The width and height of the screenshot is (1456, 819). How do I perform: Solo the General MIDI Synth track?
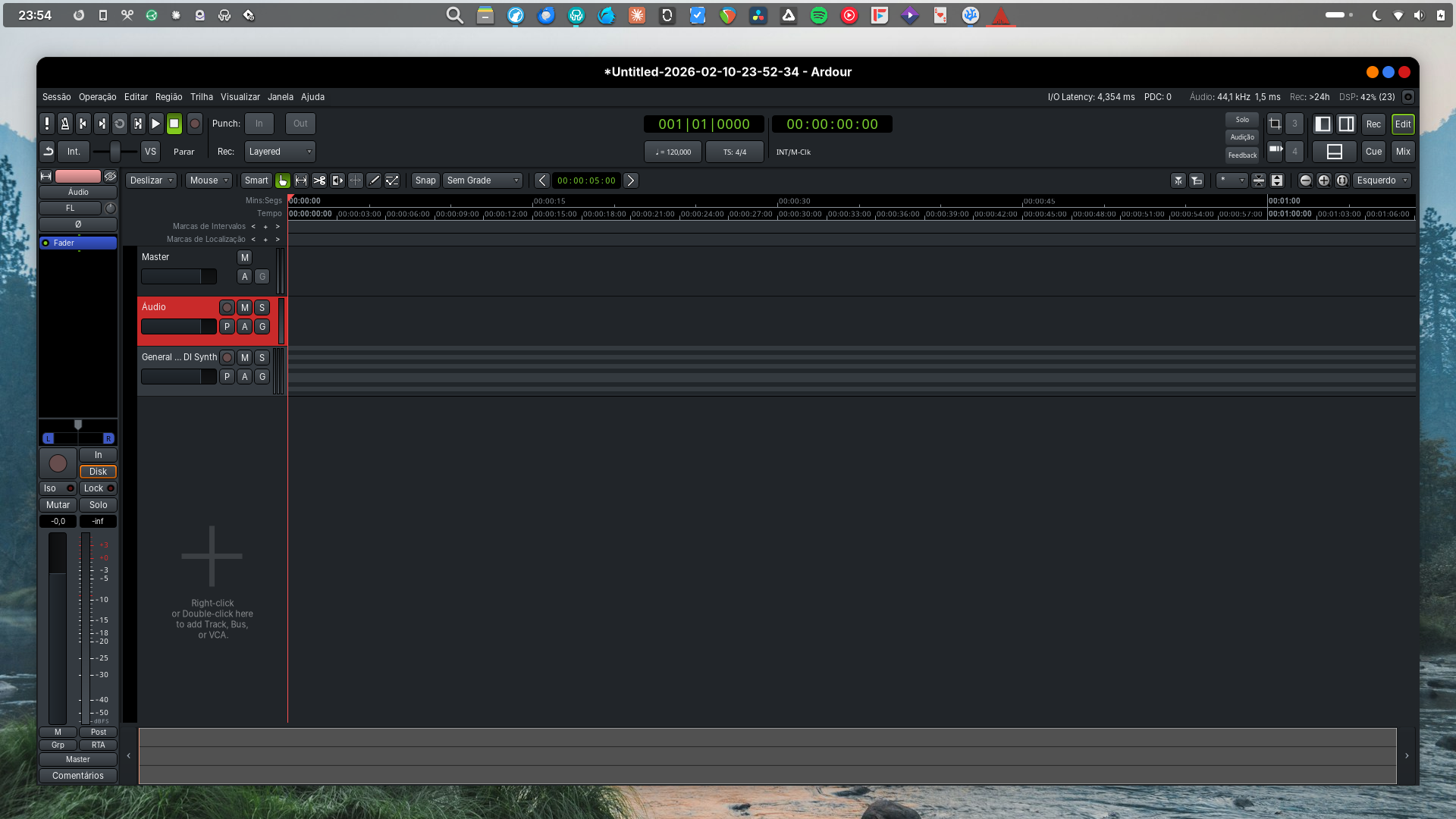point(262,358)
